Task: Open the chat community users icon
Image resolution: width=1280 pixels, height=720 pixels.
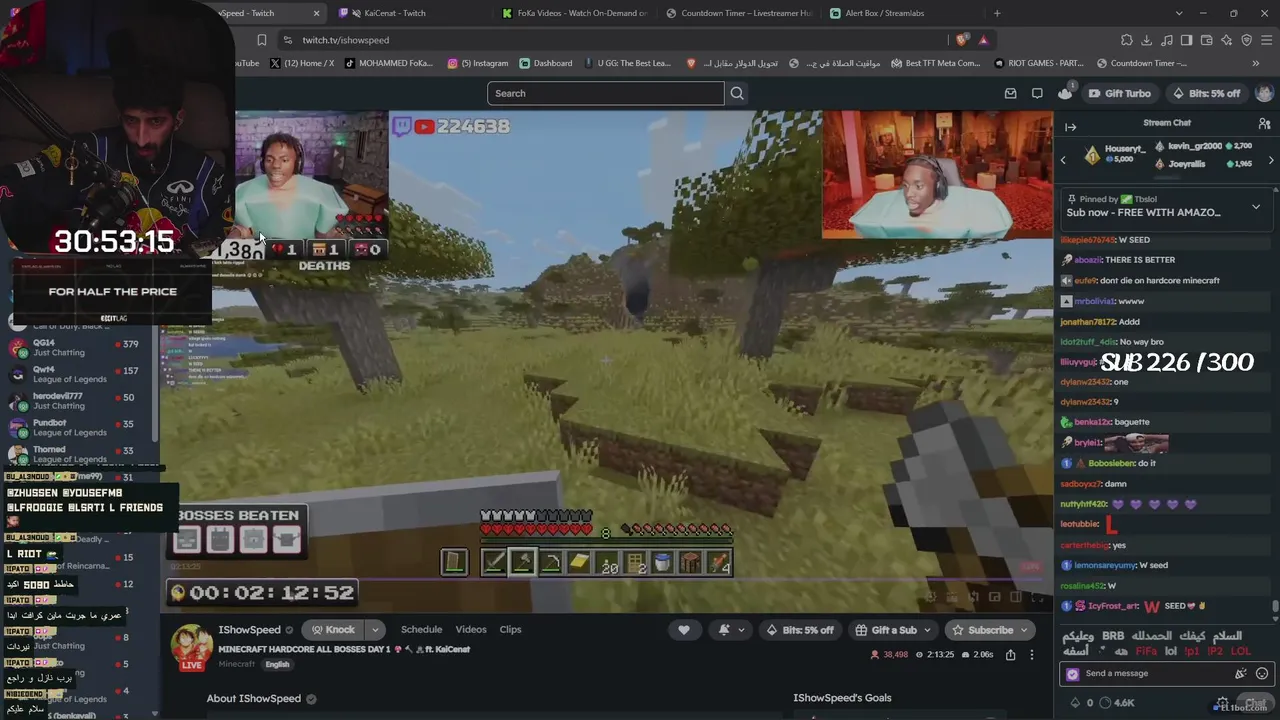Action: [1264, 124]
